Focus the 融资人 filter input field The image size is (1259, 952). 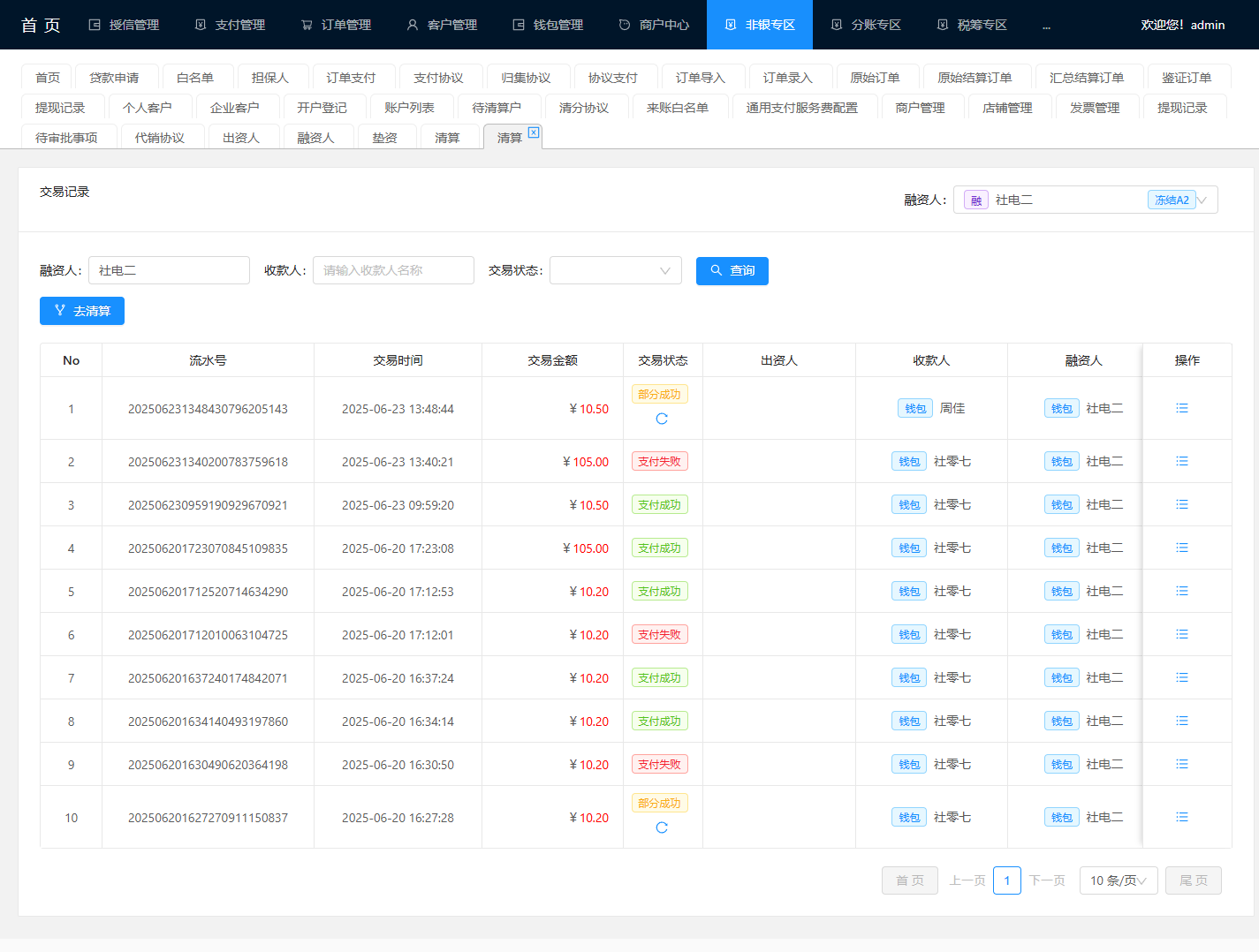coord(169,270)
